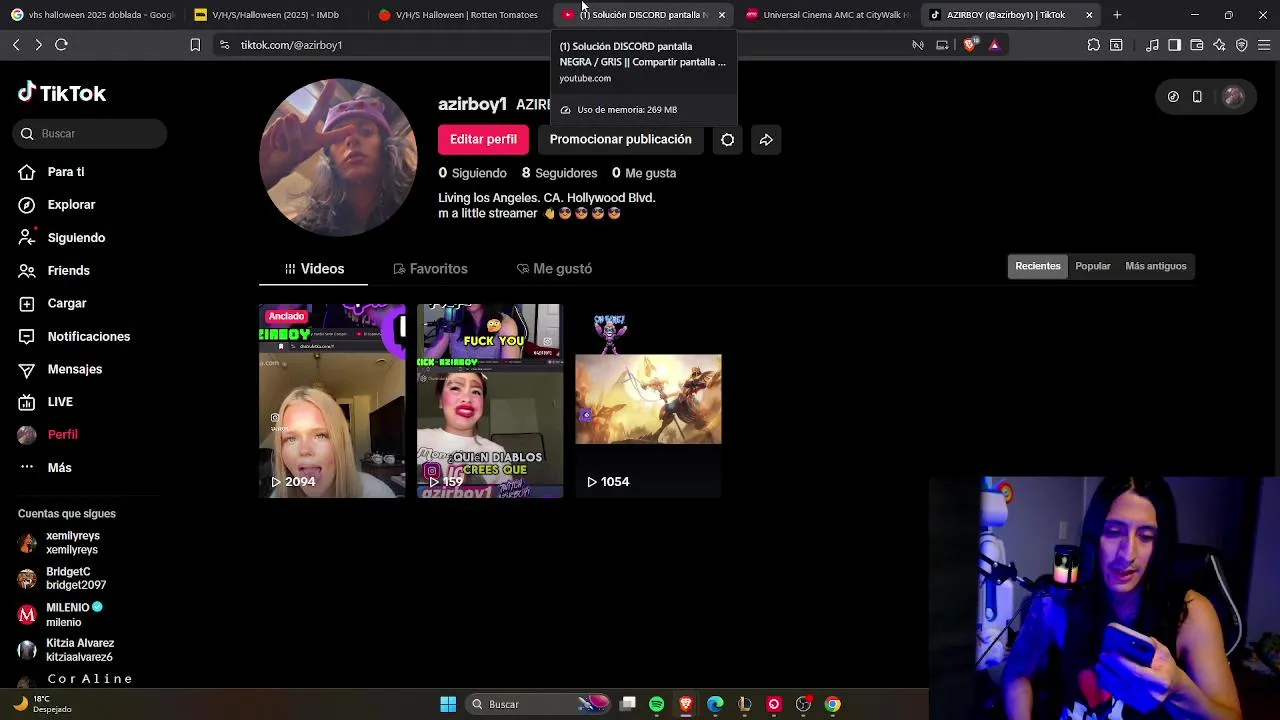The width and height of the screenshot is (1280, 720).
Task: Click the Buscar search field in TikTok
Action: pyautogui.click(x=90, y=134)
